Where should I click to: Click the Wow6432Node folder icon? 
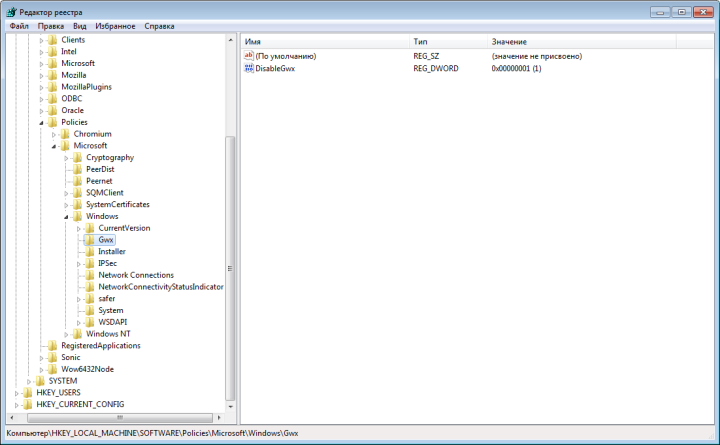(x=53, y=369)
